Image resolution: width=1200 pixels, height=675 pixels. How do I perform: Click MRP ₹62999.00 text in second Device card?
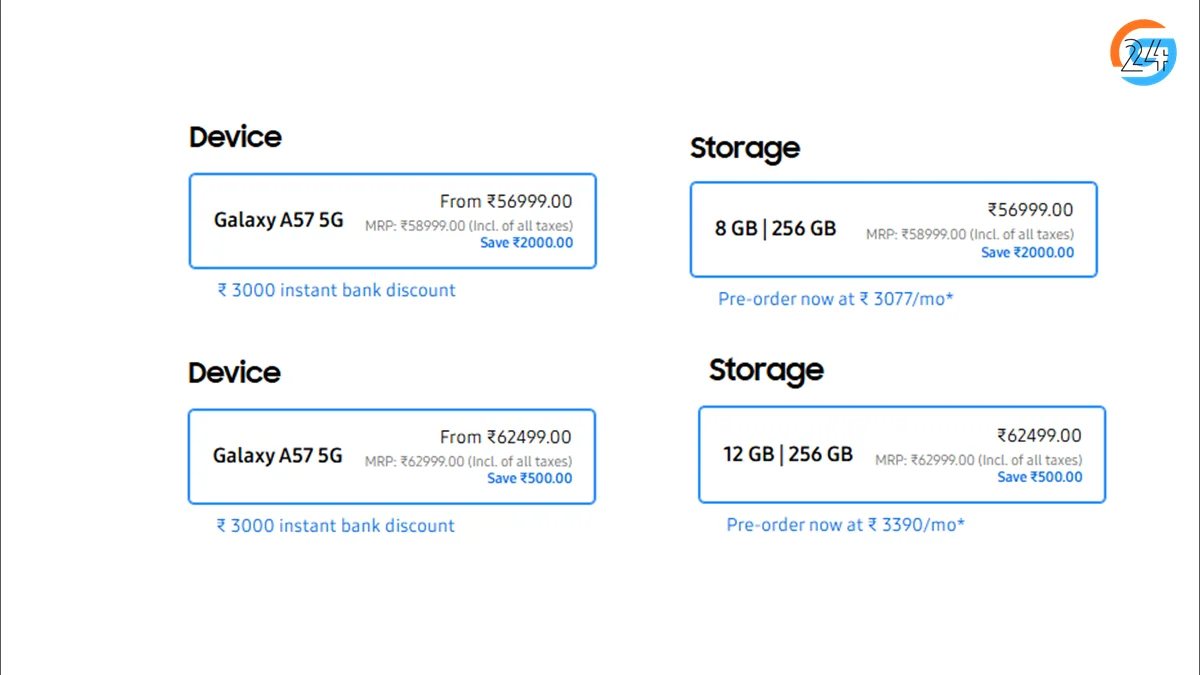click(468, 462)
